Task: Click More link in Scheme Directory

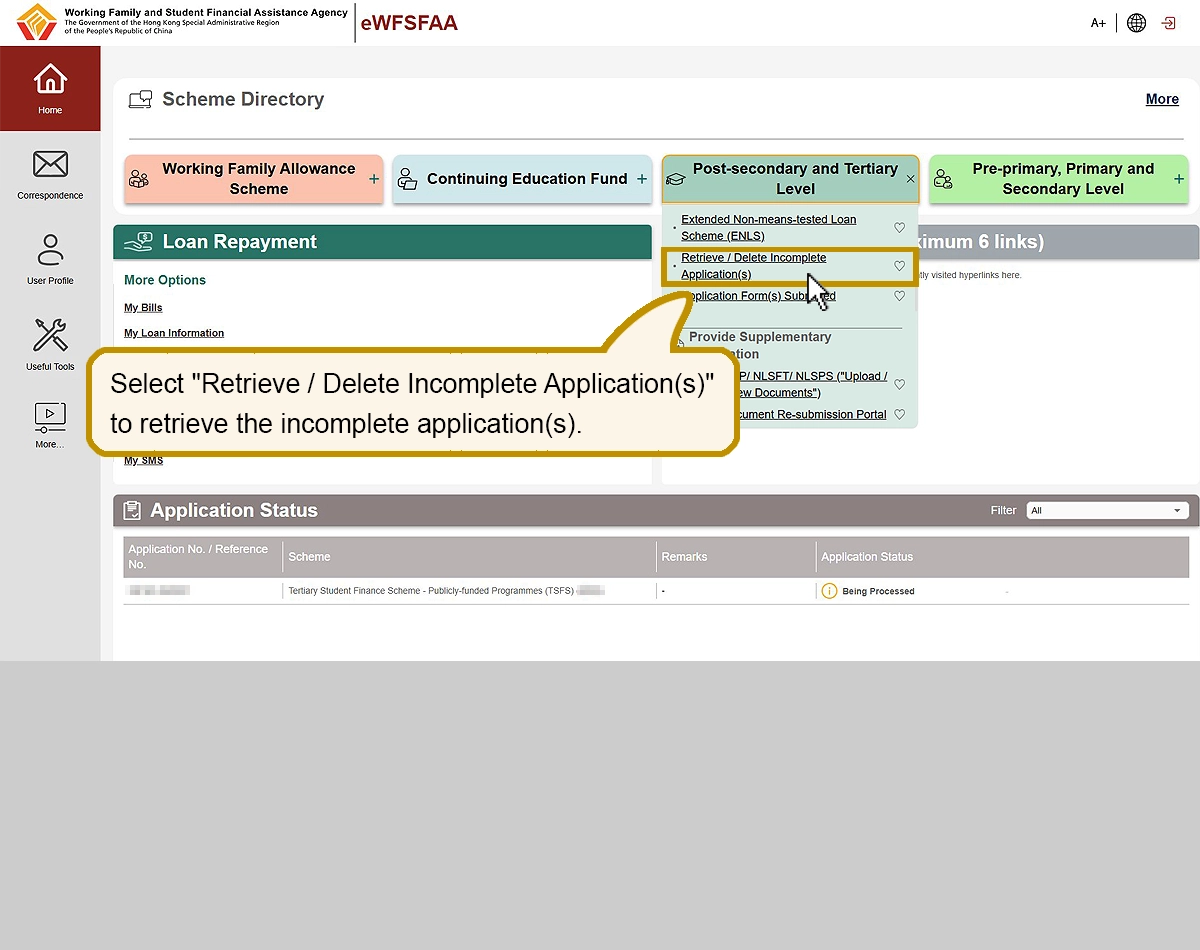Action: click(1162, 99)
